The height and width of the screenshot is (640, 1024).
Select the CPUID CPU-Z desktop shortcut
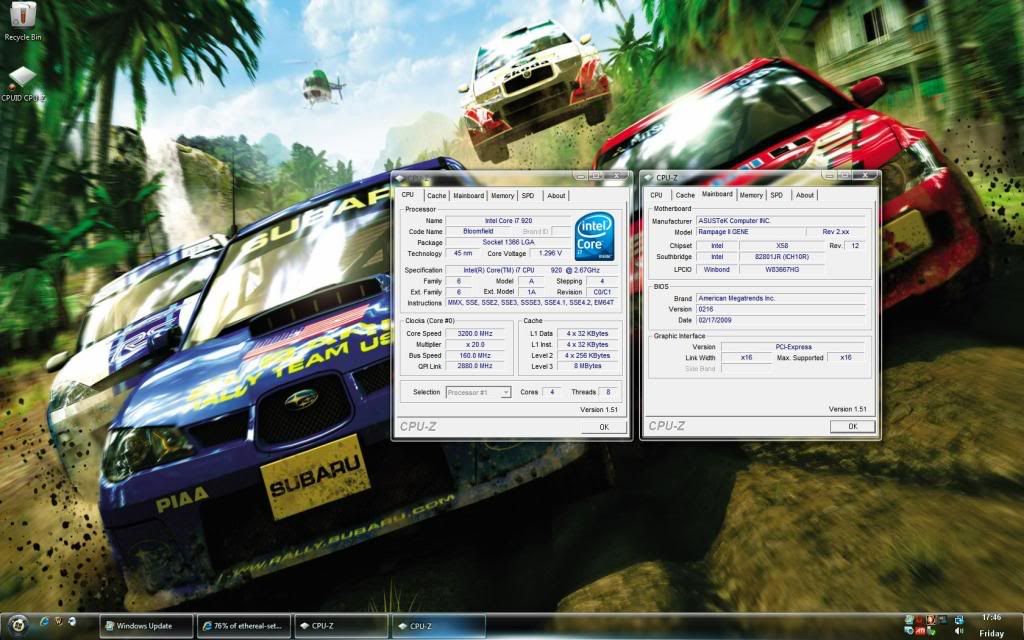click(22, 84)
